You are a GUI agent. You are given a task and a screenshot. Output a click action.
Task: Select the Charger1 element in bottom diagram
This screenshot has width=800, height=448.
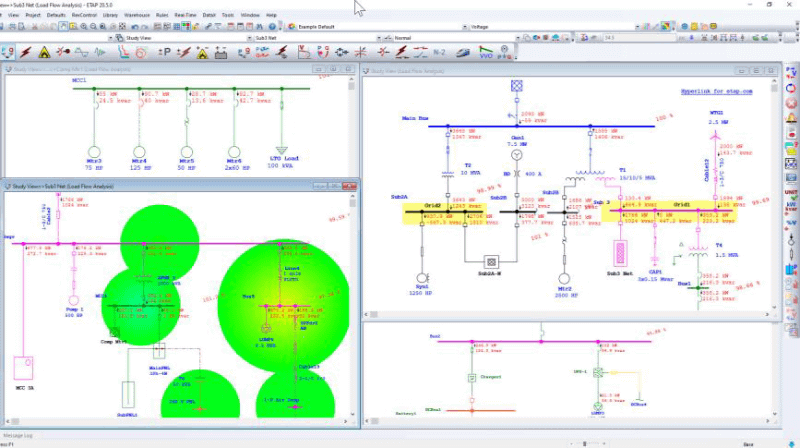471,378
